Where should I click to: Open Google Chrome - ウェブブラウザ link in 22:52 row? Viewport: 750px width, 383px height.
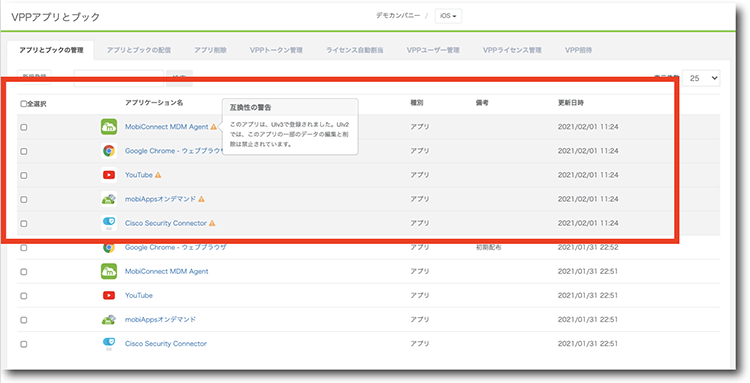click(x=176, y=248)
